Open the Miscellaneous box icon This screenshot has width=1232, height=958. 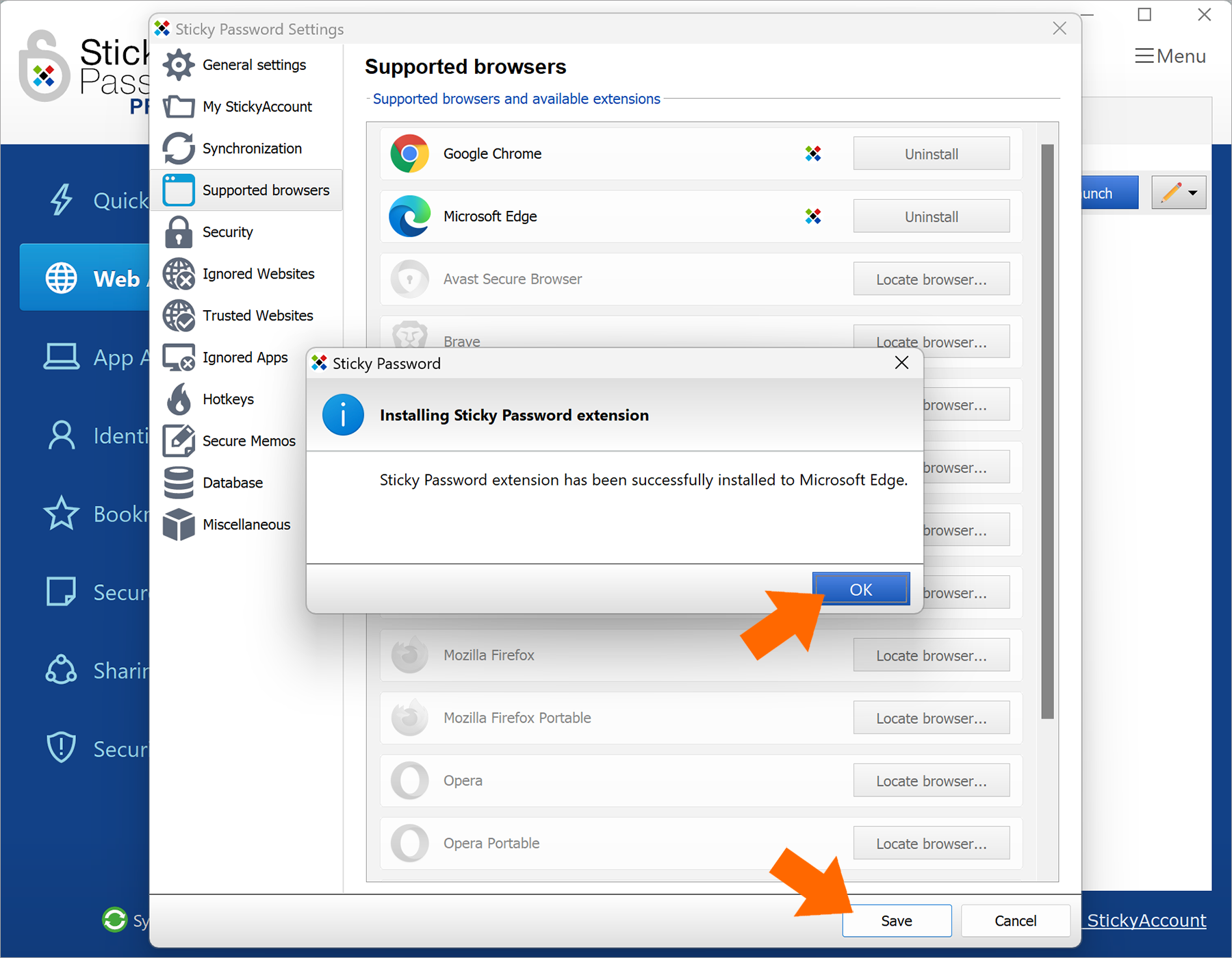[179, 525]
